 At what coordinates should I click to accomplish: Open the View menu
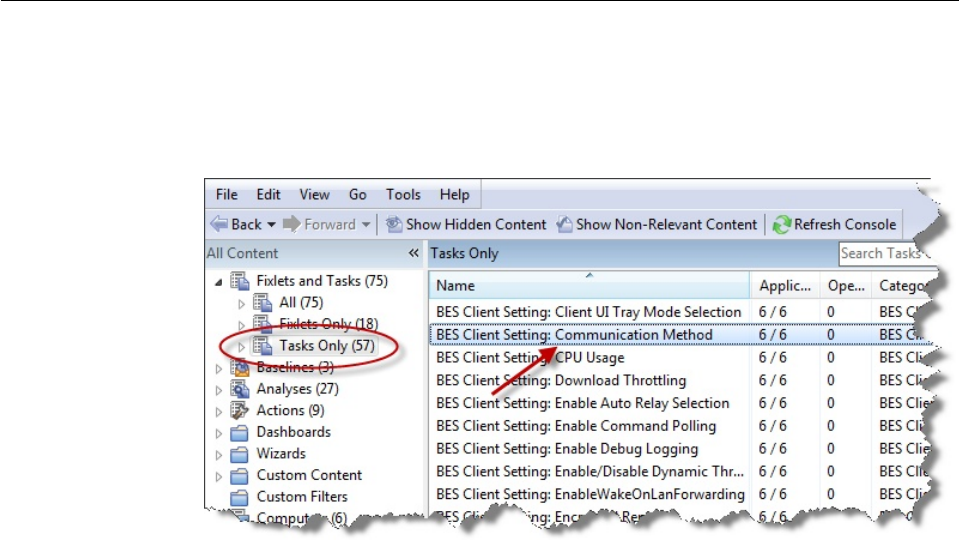tap(314, 194)
